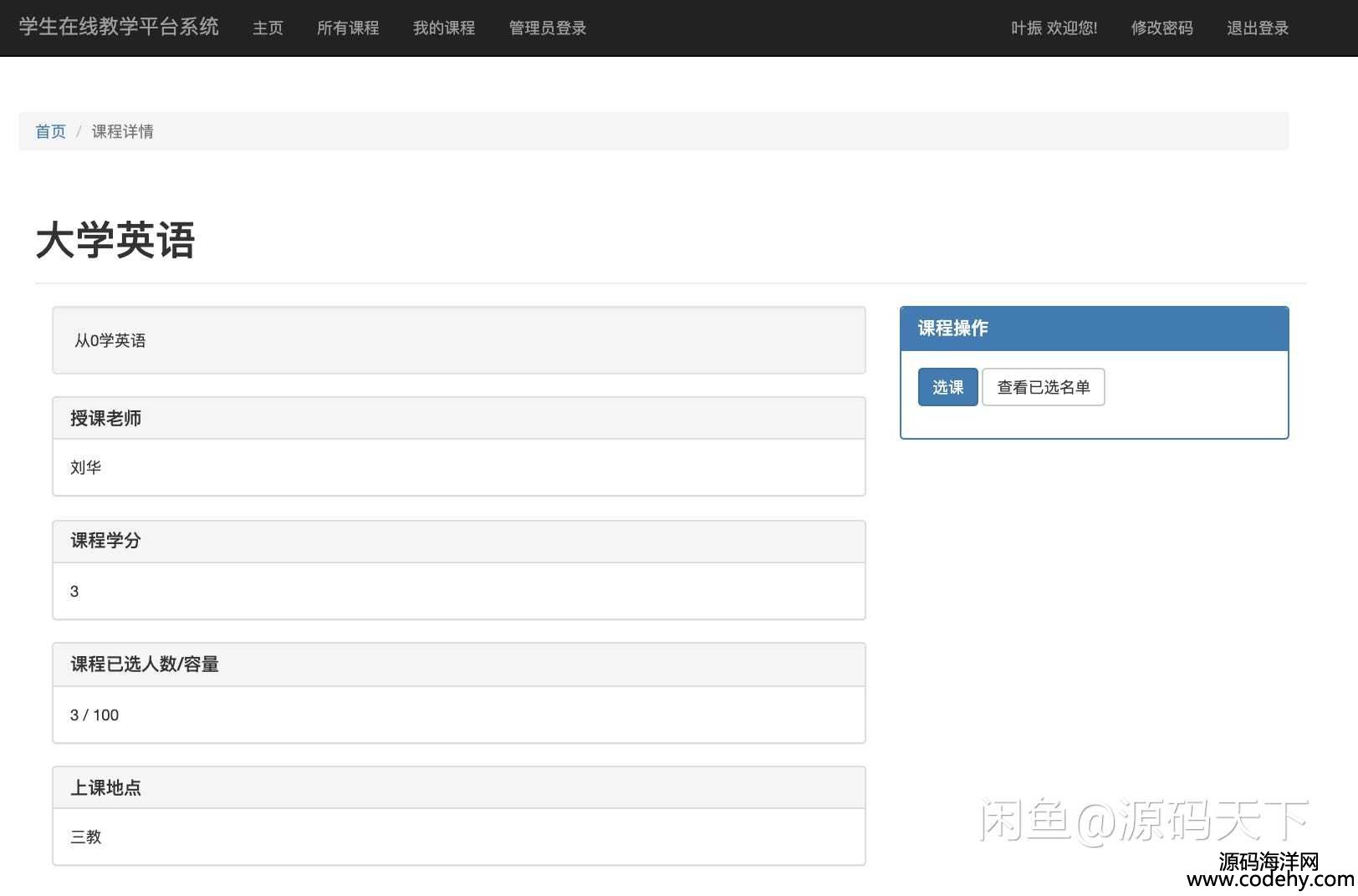Click the 选课 button
The width and height of the screenshot is (1358, 896).
(947, 387)
